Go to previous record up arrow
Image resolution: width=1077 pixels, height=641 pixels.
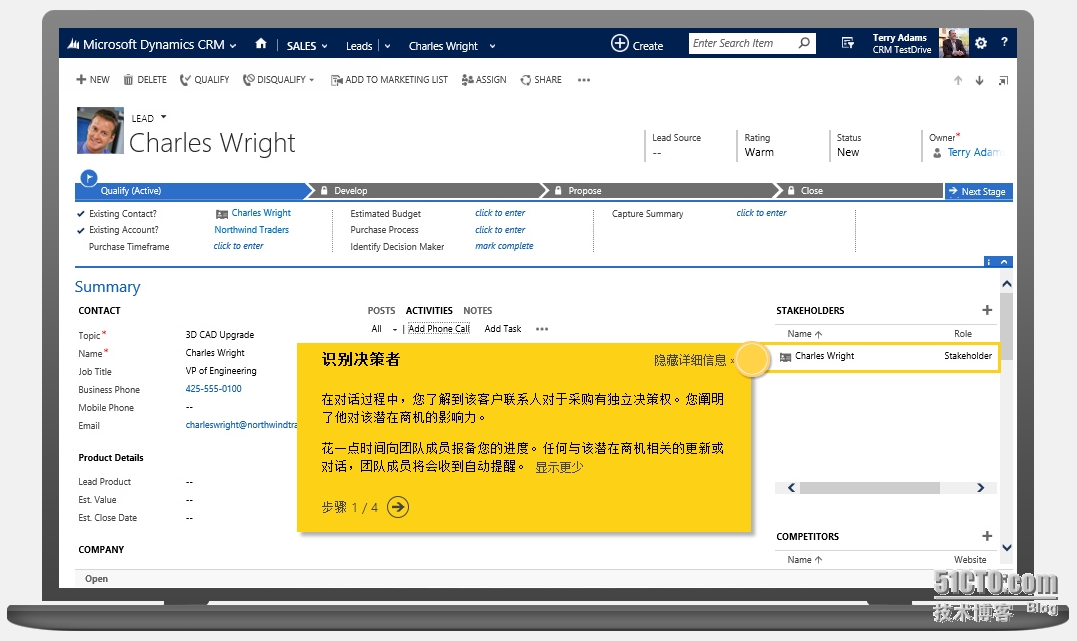click(957, 80)
